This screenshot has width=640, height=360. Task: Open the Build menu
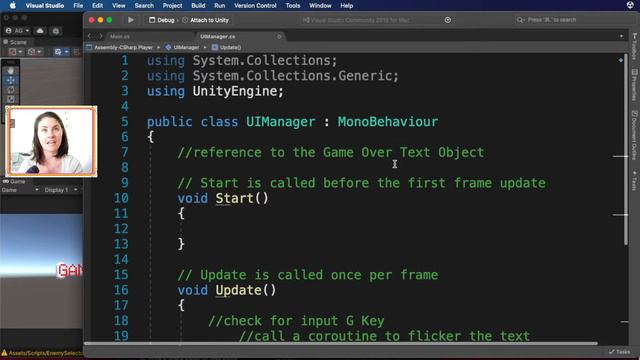(198, 6)
